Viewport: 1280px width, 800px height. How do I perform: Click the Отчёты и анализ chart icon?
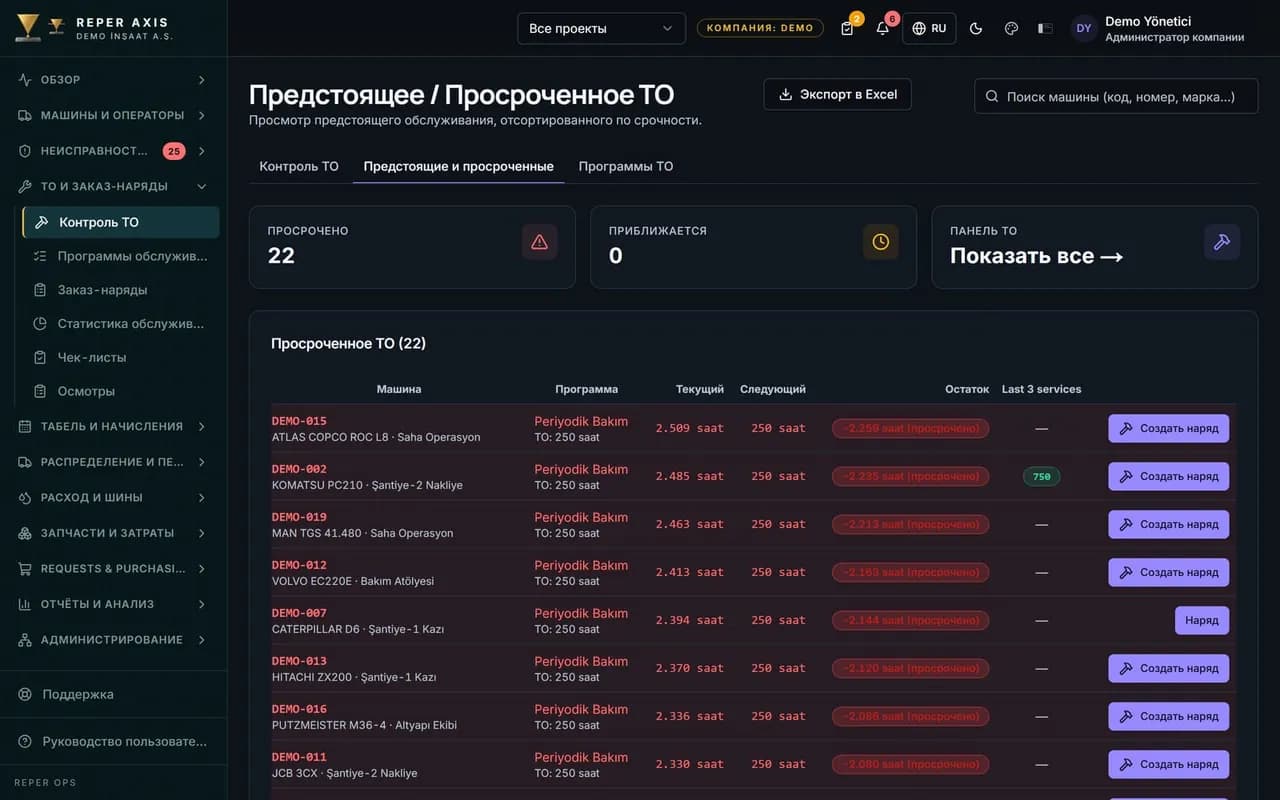[25, 604]
